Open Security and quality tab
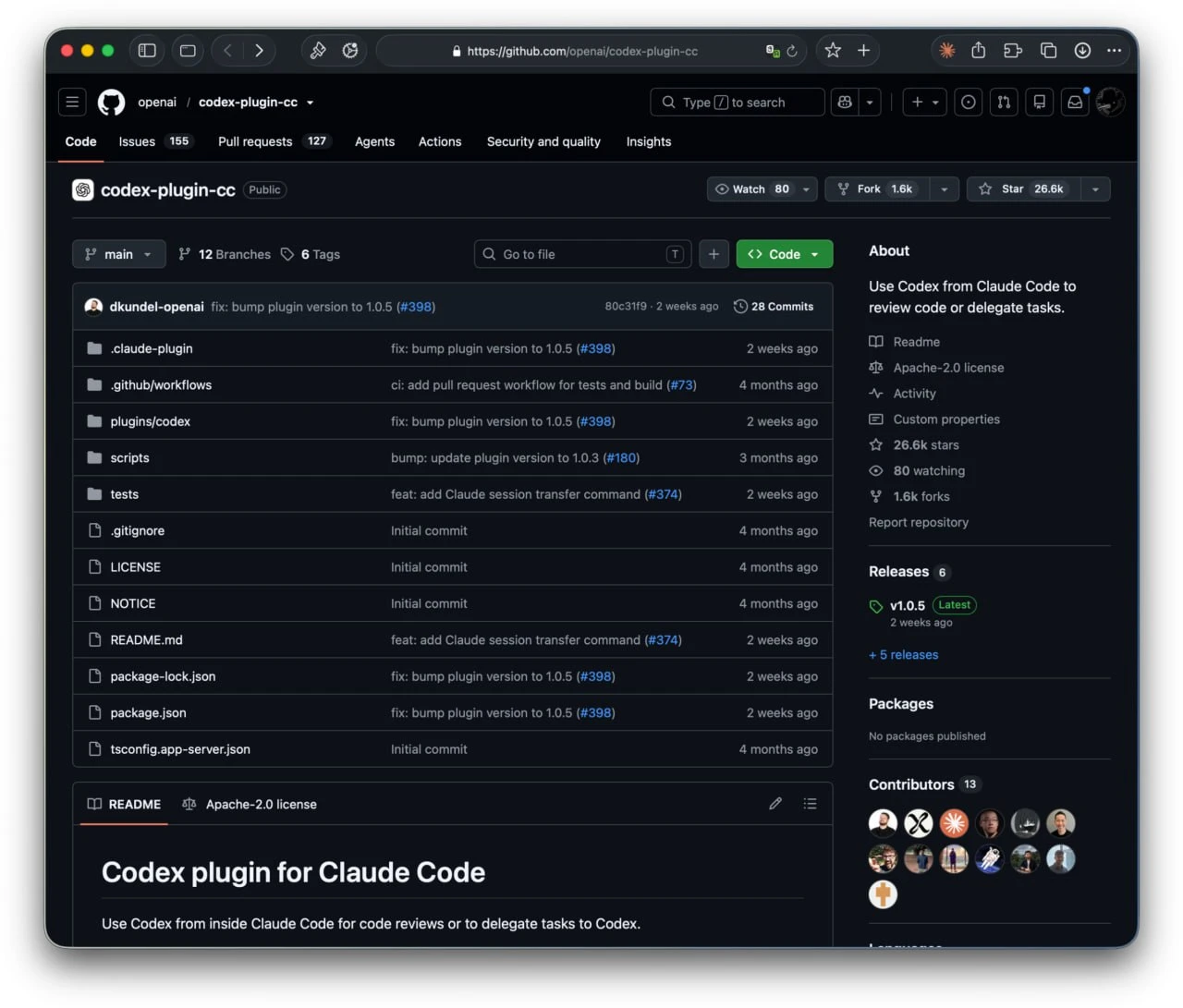This screenshot has width=1183, height=1008. click(543, 141)
